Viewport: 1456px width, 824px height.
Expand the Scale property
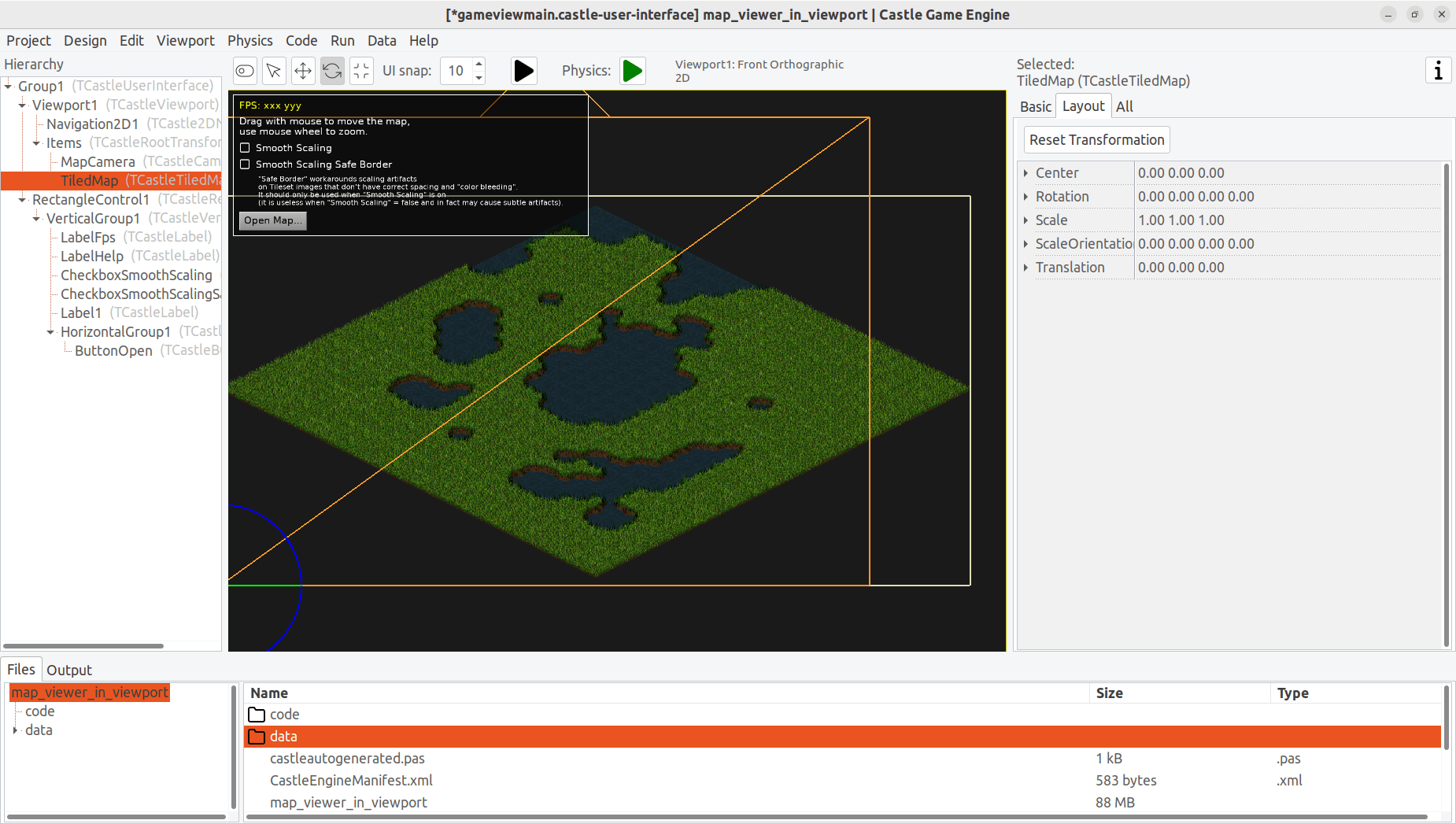pyautogui.click(x=1025, y=220)
